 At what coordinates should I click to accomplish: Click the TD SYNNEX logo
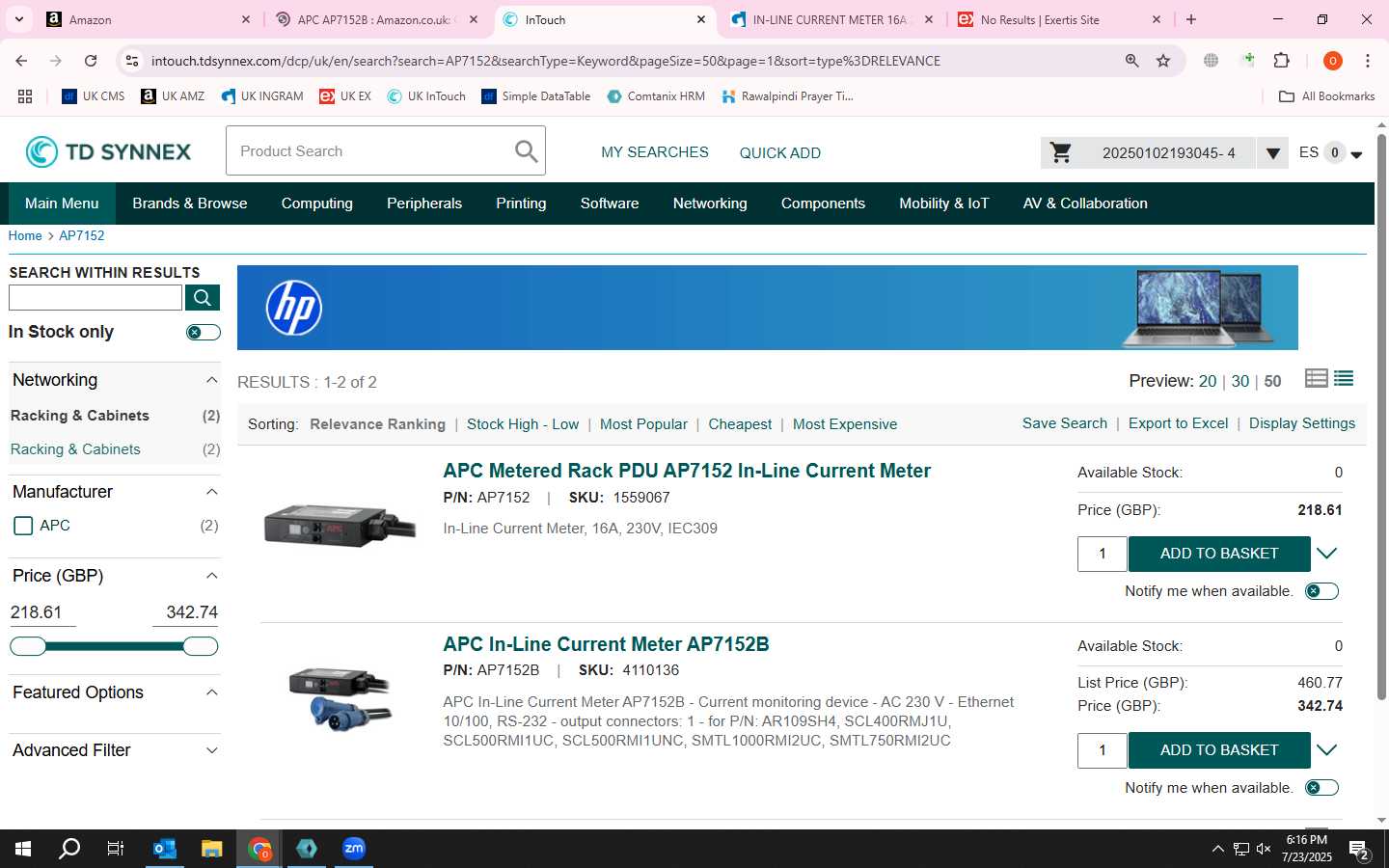[108, 151]
